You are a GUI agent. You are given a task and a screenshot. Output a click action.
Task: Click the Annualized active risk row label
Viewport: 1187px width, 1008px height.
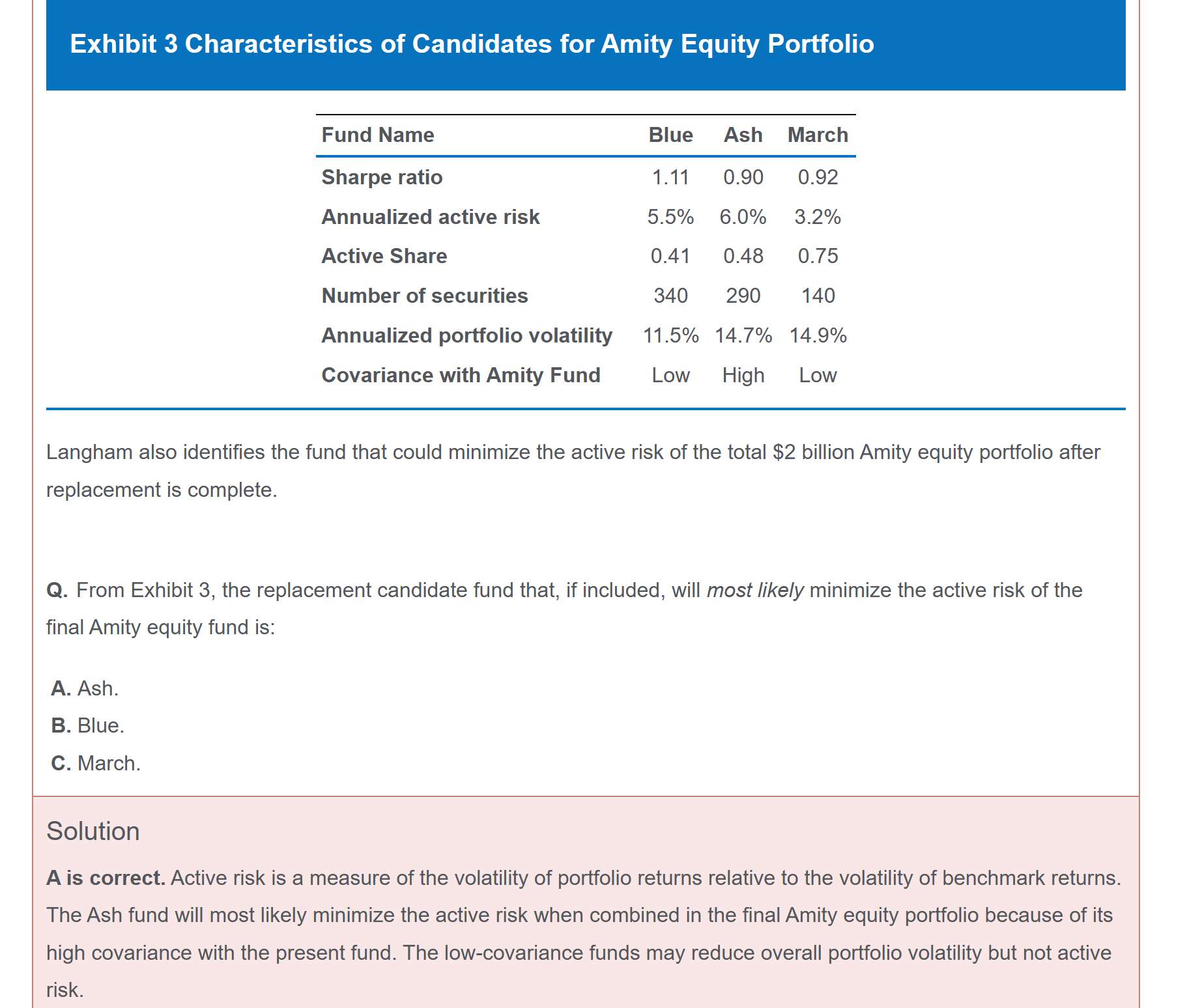(431, 217)
